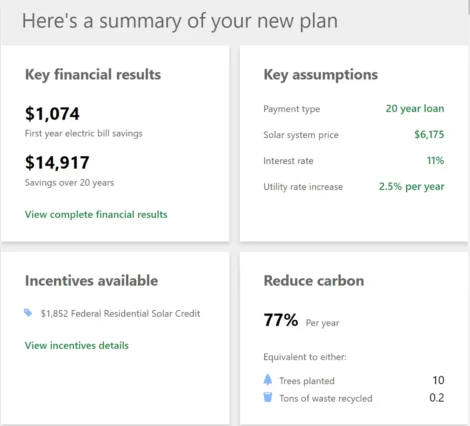Click the Trees planted label
Image resolution: width=470 pixels, height=426 pixels.
(x=307, y=381)
